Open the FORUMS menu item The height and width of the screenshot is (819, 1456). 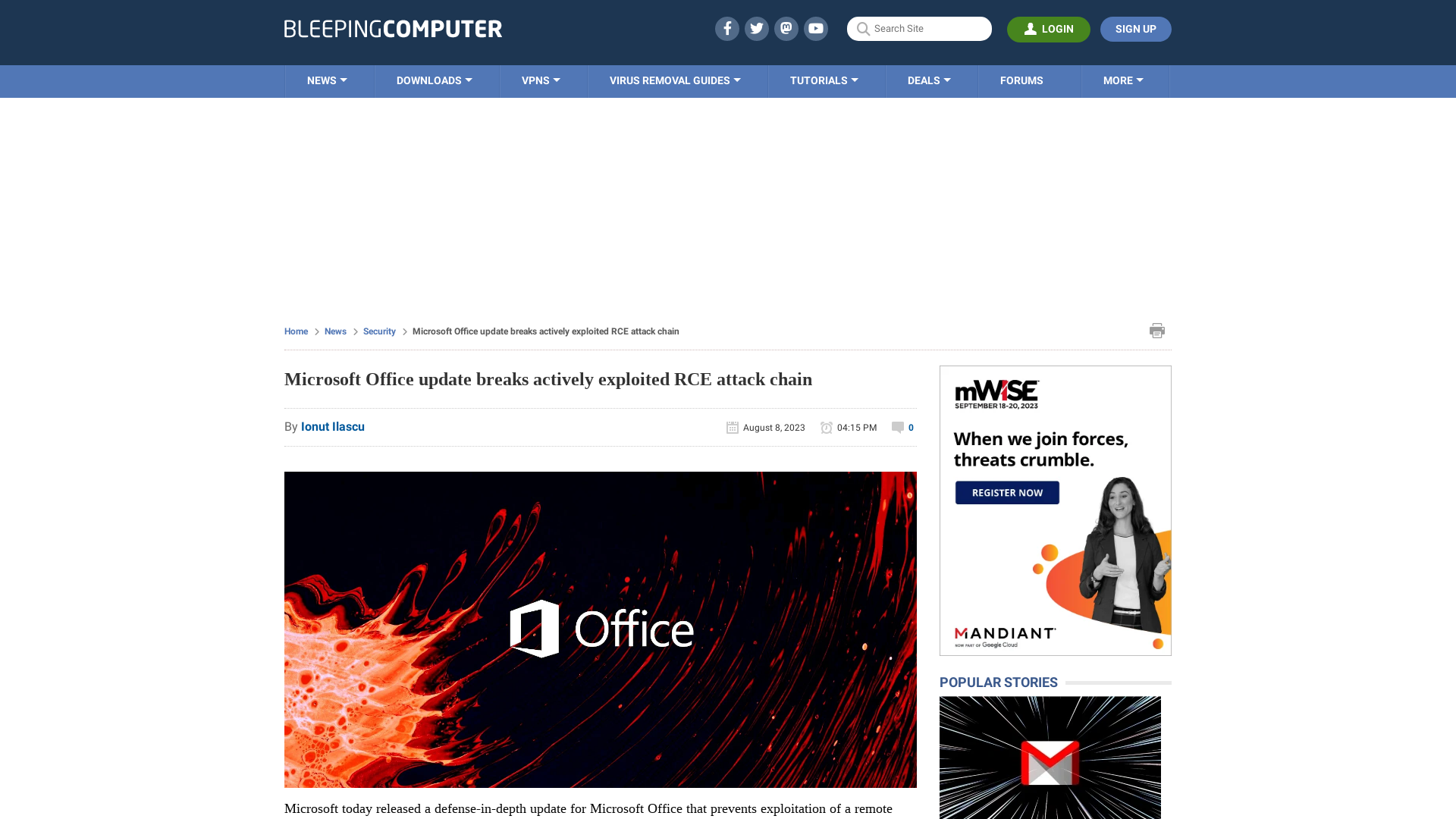click(x=1021, y=80)
